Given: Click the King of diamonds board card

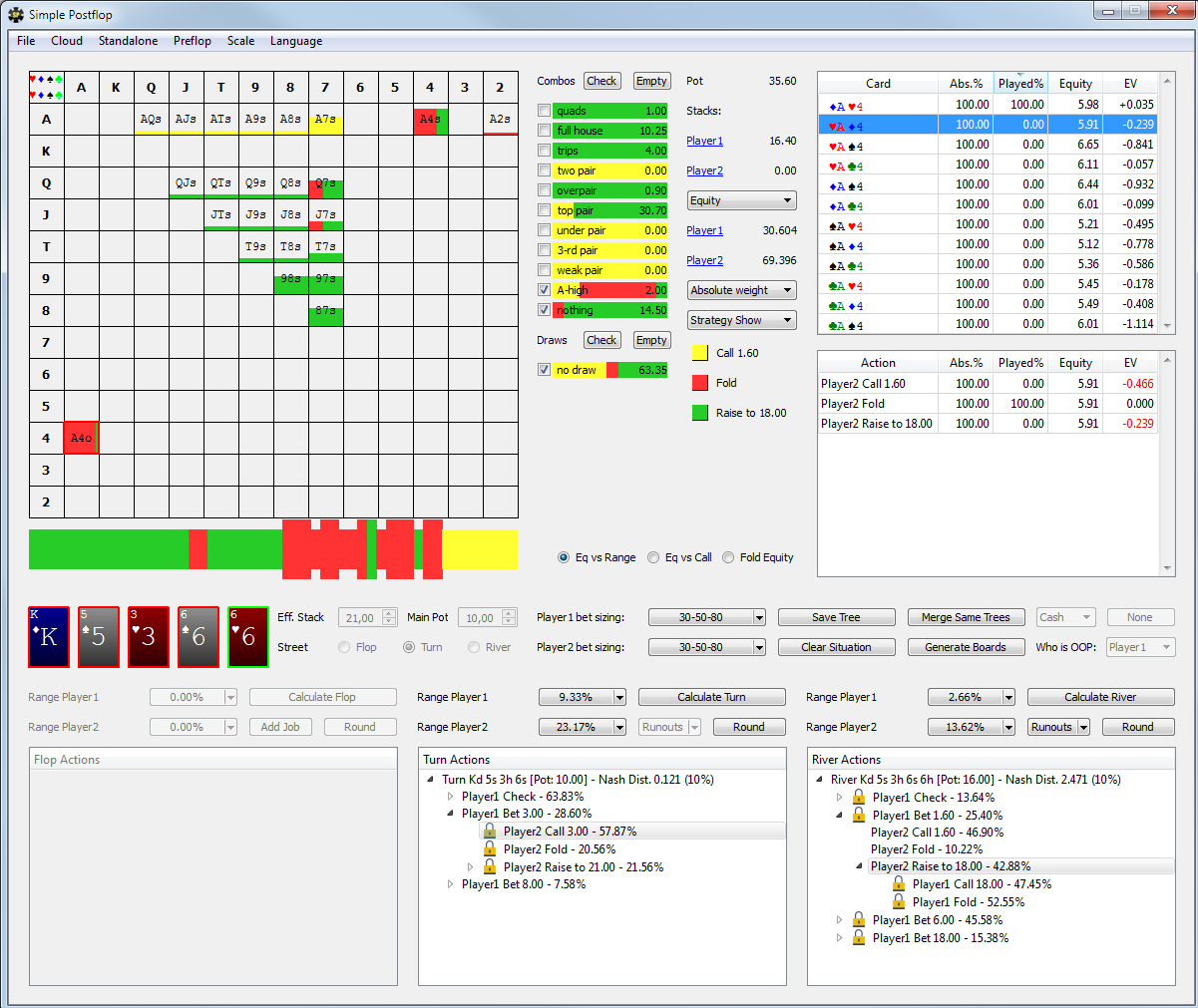Looking at the screenshot, I should (49, 637).
